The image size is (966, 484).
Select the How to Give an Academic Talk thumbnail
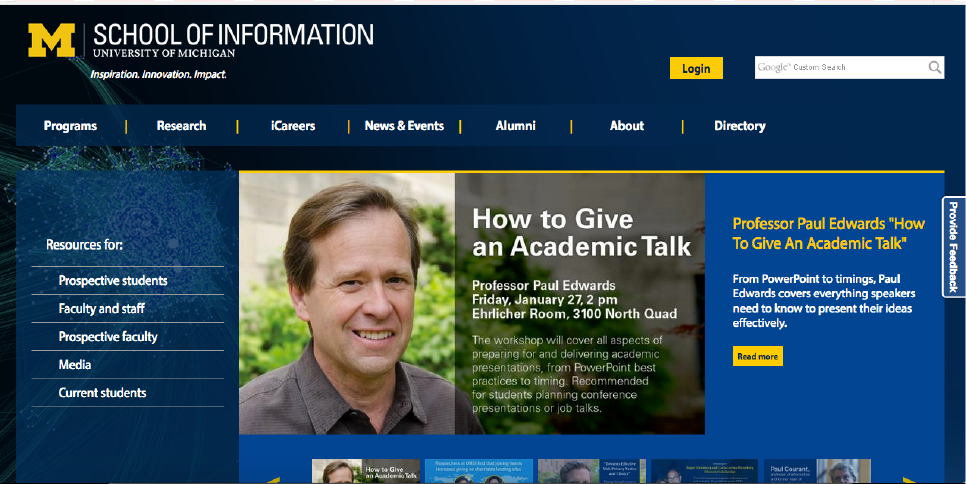click(x=366, y=471)
